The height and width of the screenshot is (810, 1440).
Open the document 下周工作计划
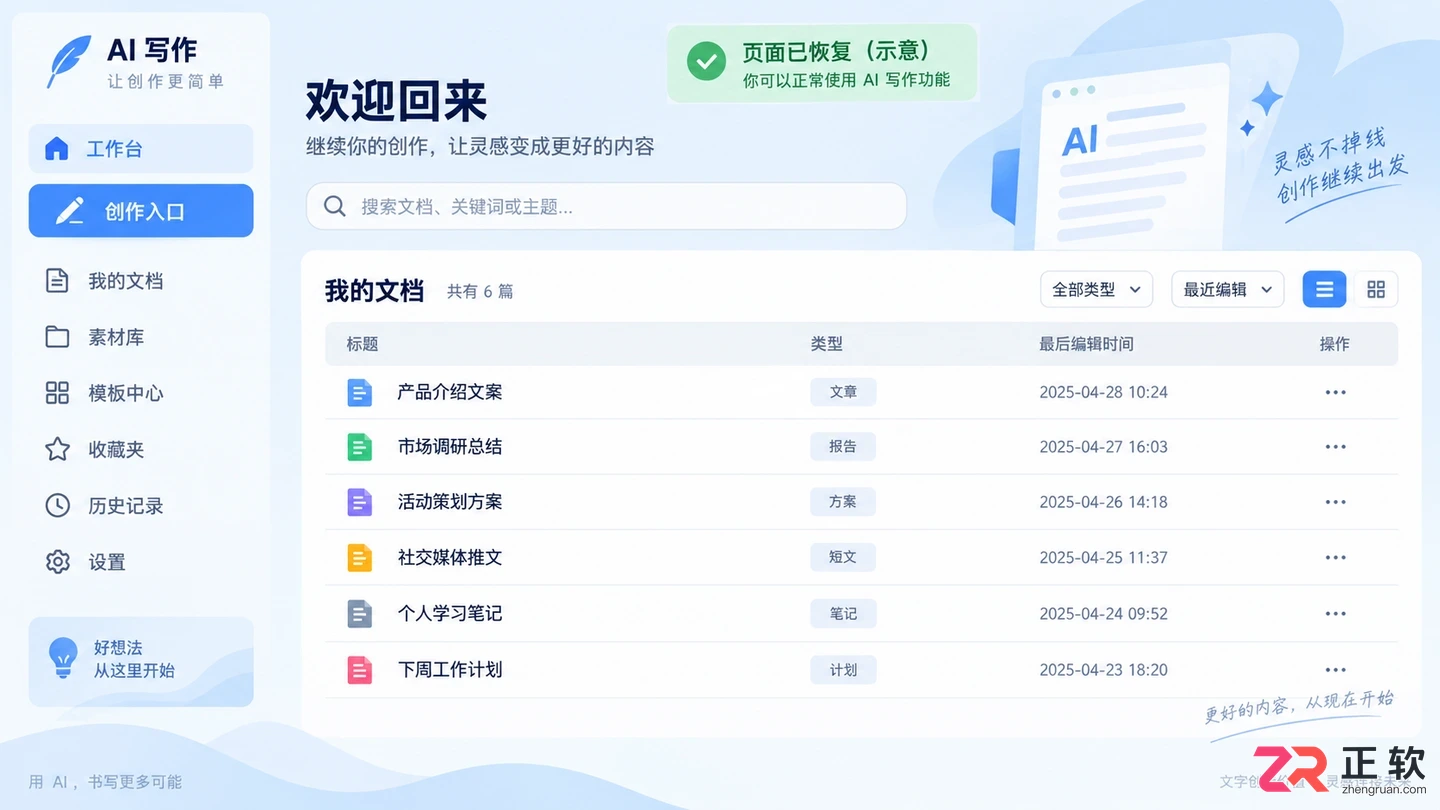pyautogui.click(x=450, y=670)
